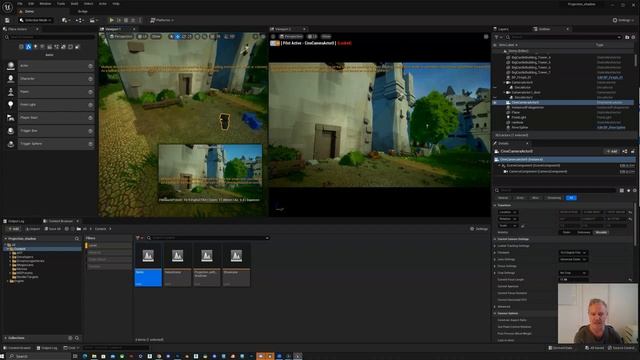Collapse the Transform section in Details
The image size is (640, 360).
496,205
